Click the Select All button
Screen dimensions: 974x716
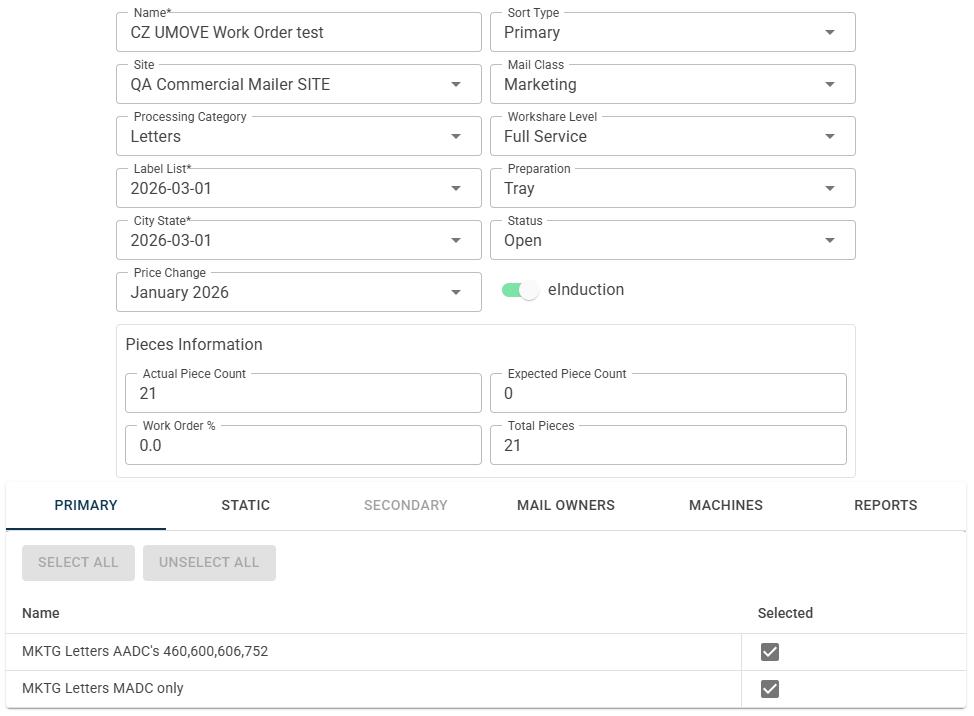point(78,563)
